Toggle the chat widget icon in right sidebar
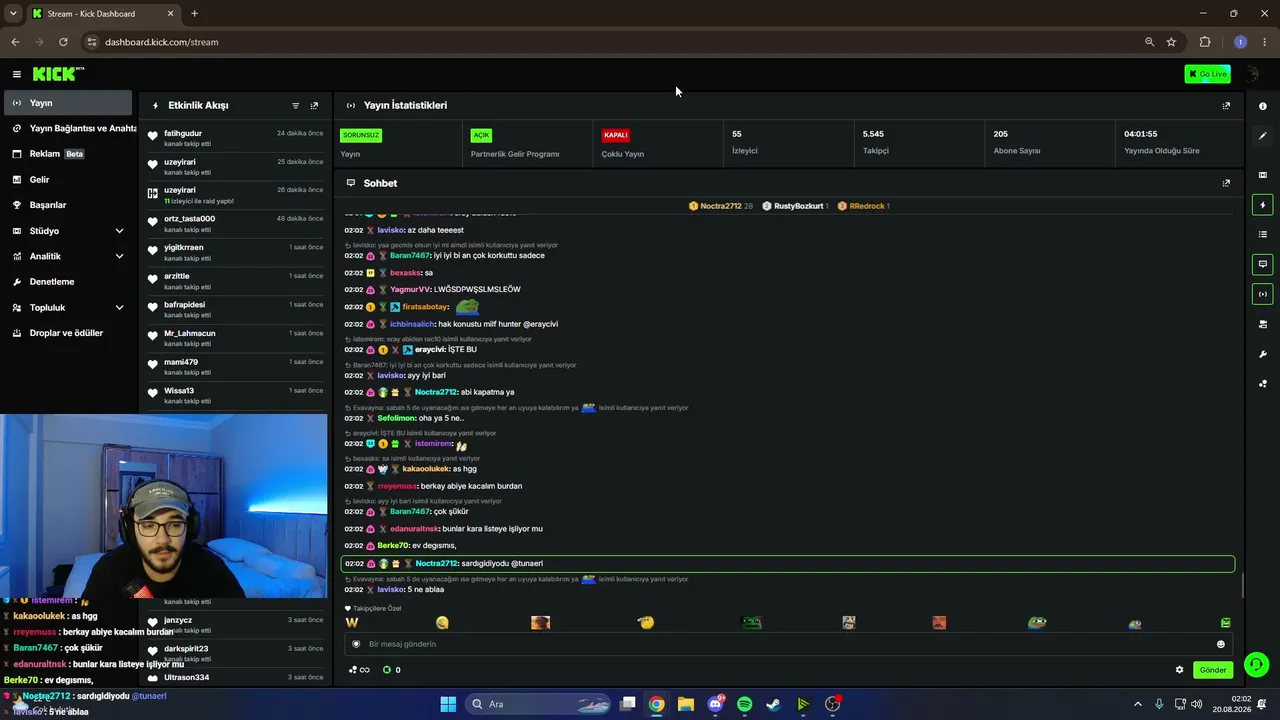The image size is (1280, 720). (1262, 264)
